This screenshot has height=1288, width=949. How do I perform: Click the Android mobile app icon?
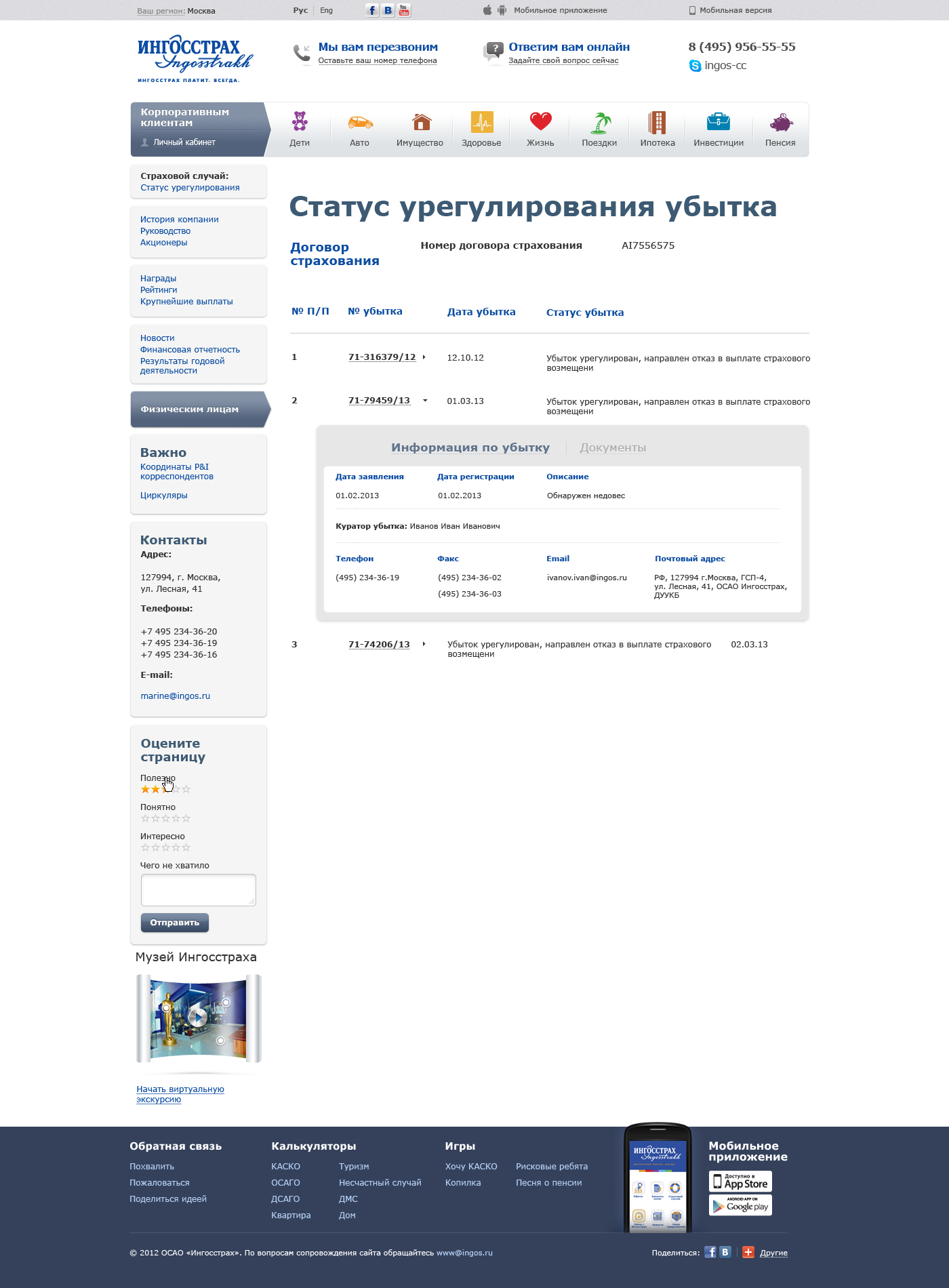tap(502, 10)
